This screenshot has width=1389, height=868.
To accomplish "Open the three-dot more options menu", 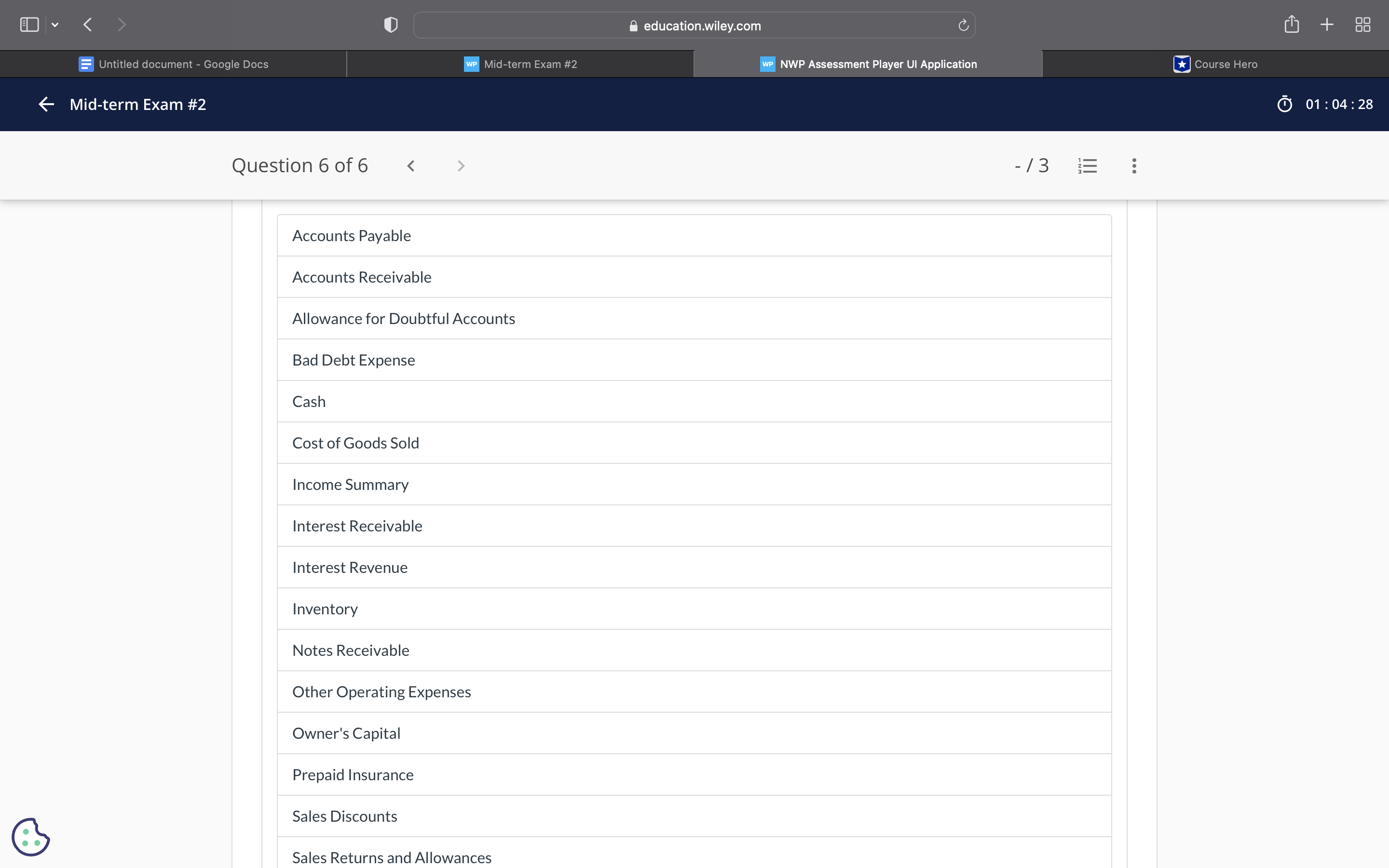I will point(1133,166).
